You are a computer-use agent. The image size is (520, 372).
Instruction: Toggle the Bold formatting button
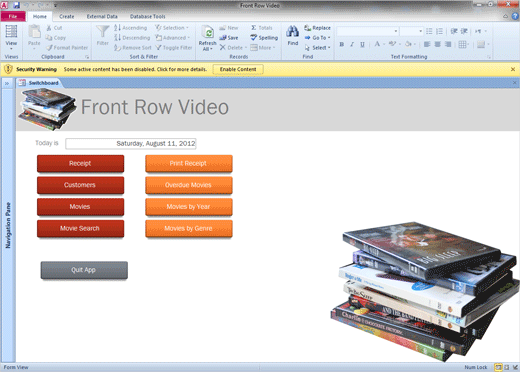coord(342,44)
